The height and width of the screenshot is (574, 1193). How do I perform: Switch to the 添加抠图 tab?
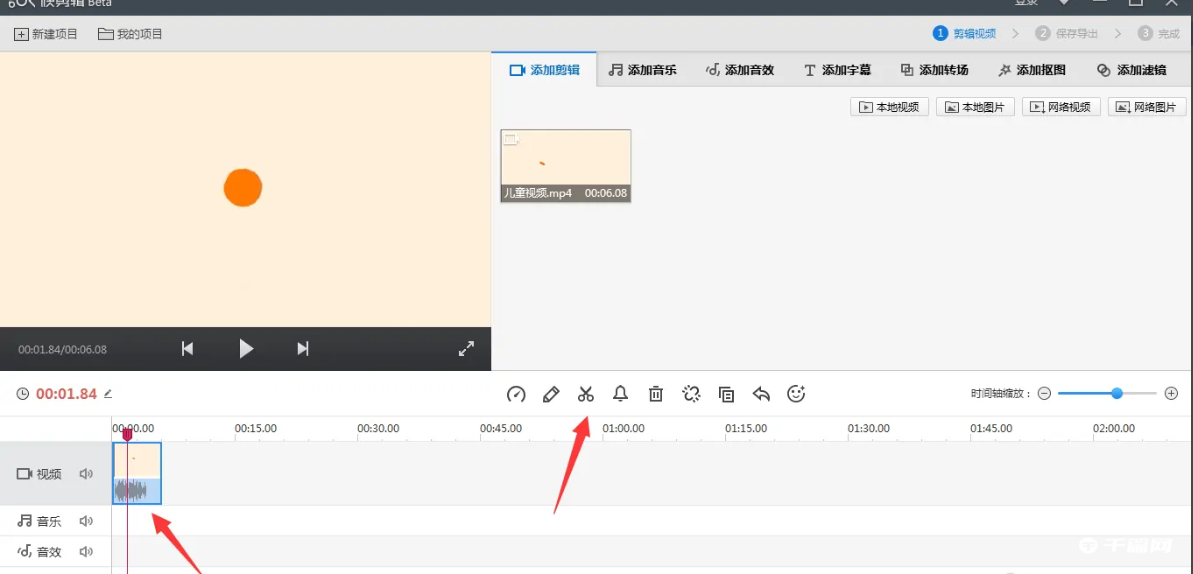click(1032, 70)
